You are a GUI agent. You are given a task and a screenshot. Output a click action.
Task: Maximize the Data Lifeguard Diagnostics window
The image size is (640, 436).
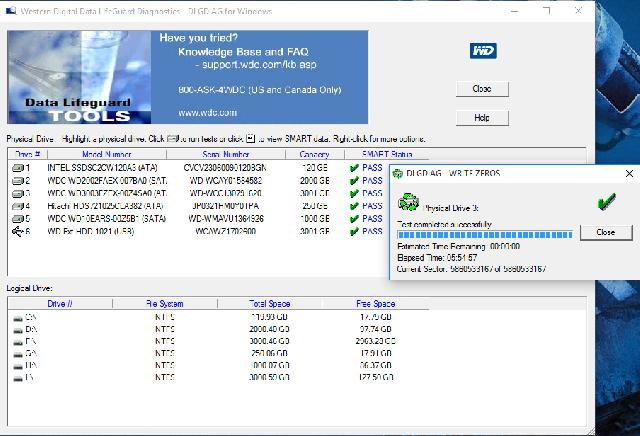(x=547, y=11)
